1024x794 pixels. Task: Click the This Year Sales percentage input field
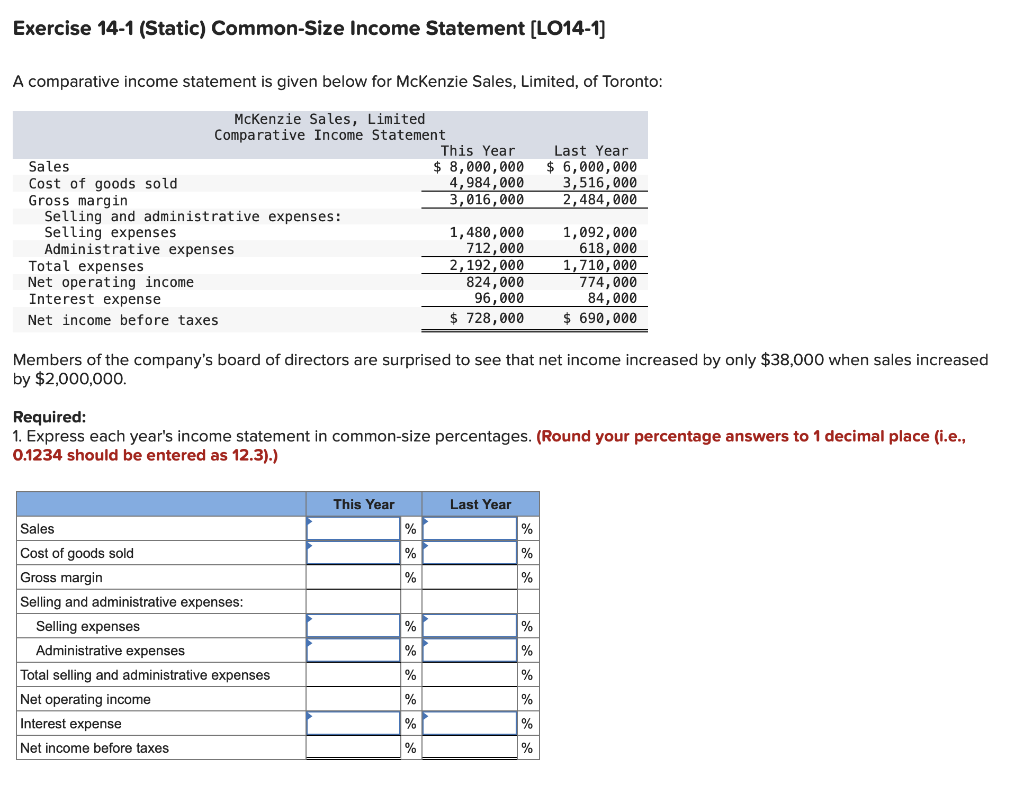[353, 529]
